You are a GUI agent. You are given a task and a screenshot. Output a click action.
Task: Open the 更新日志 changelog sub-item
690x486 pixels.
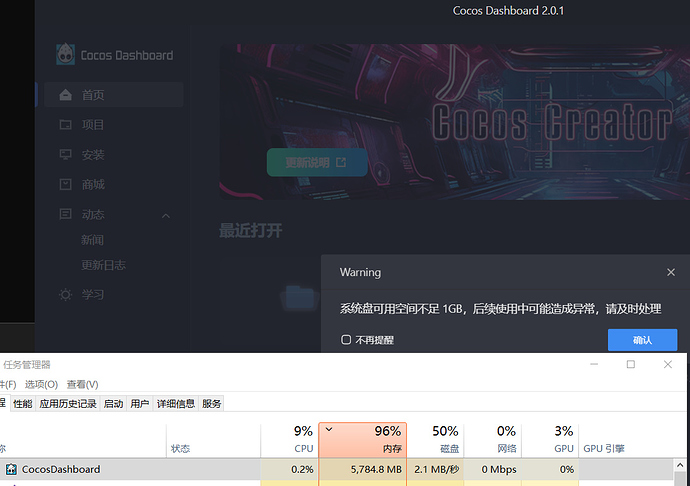point(103,265)
